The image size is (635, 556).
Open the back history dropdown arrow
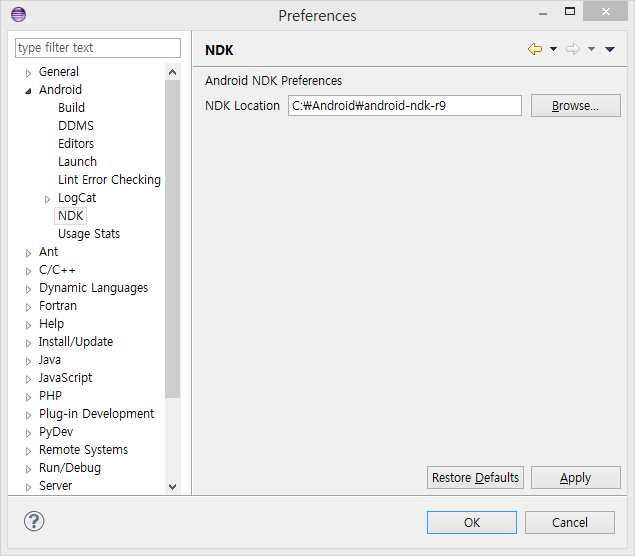[553, 49]
